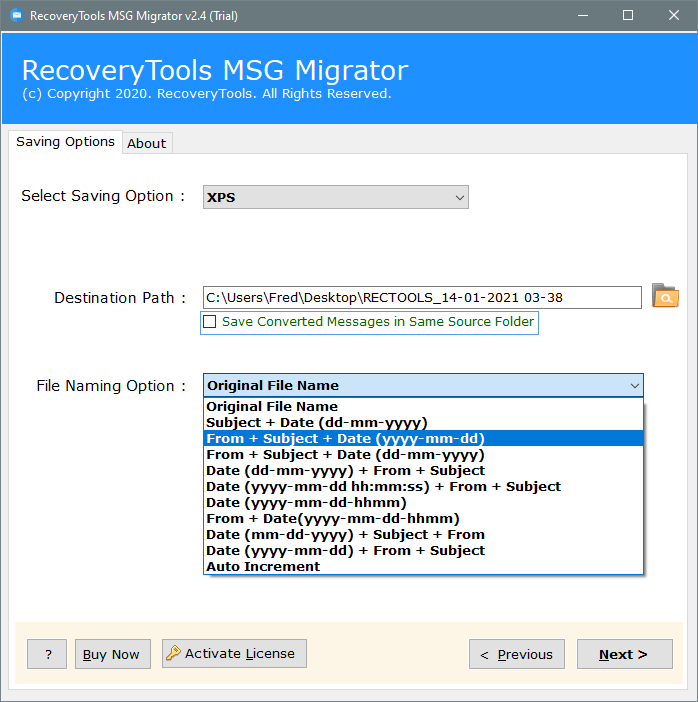This screenshot has width=698, height=702.
Task: Open Activate License dialog
Action: pos(234,654)
